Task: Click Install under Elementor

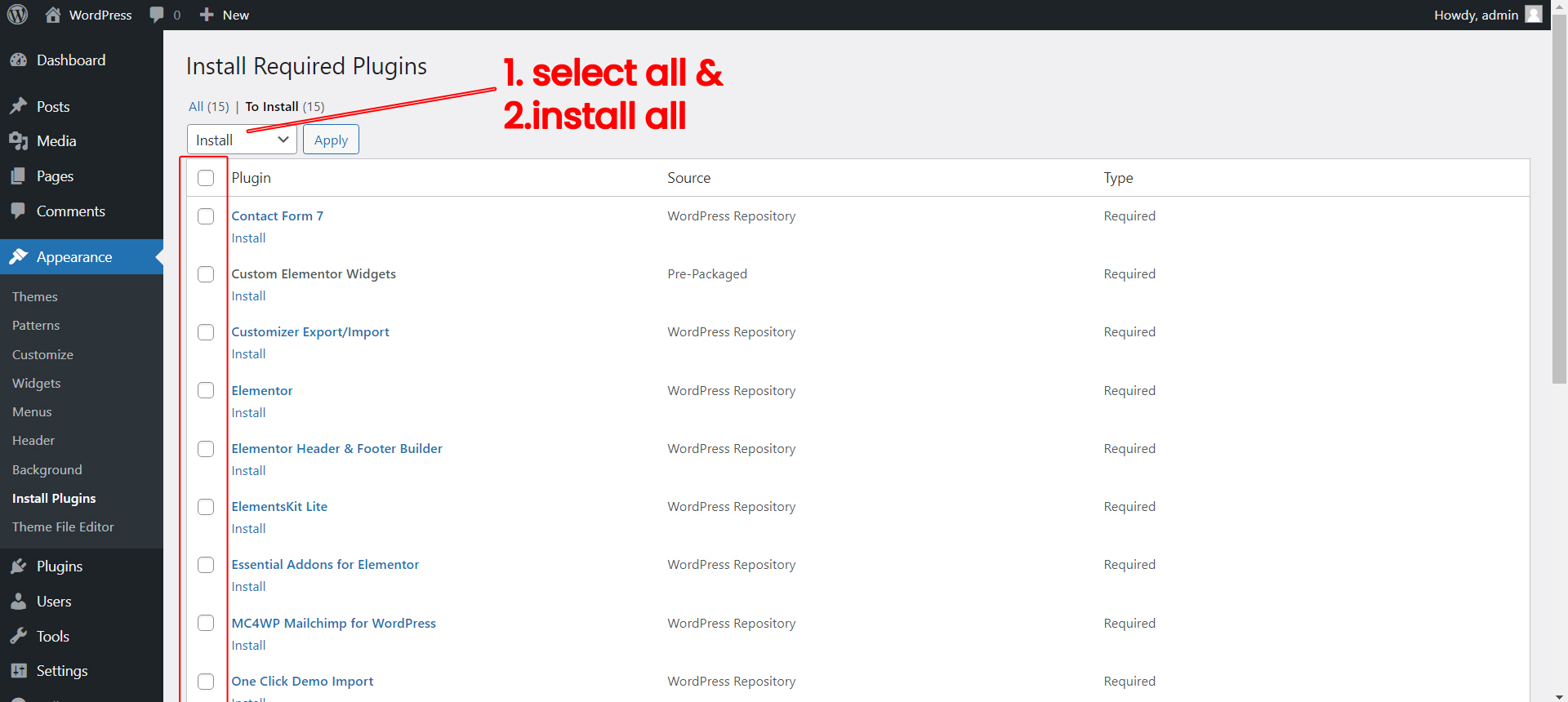Action: [248, 413]
